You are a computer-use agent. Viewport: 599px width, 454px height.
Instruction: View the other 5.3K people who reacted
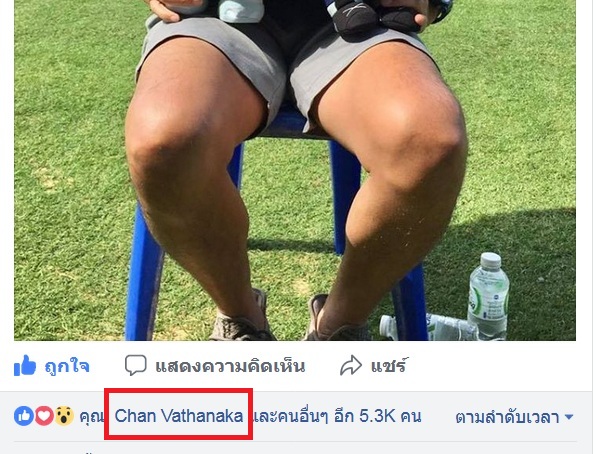[x=338, y=417]
